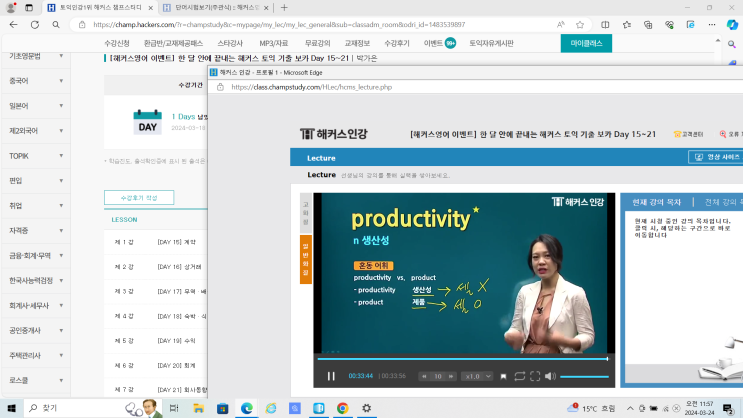Screen dimensions: 743x418
Task: Open 수강후기 menu
Action: click(397, 43)
